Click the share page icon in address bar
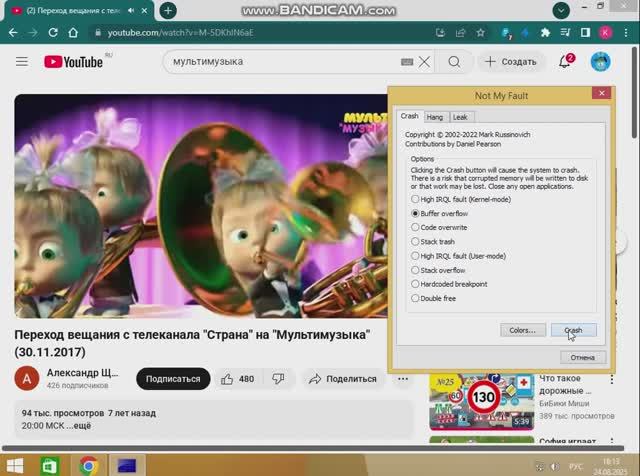640x476 pixels. pyautogui.click(x=460, y=33)
